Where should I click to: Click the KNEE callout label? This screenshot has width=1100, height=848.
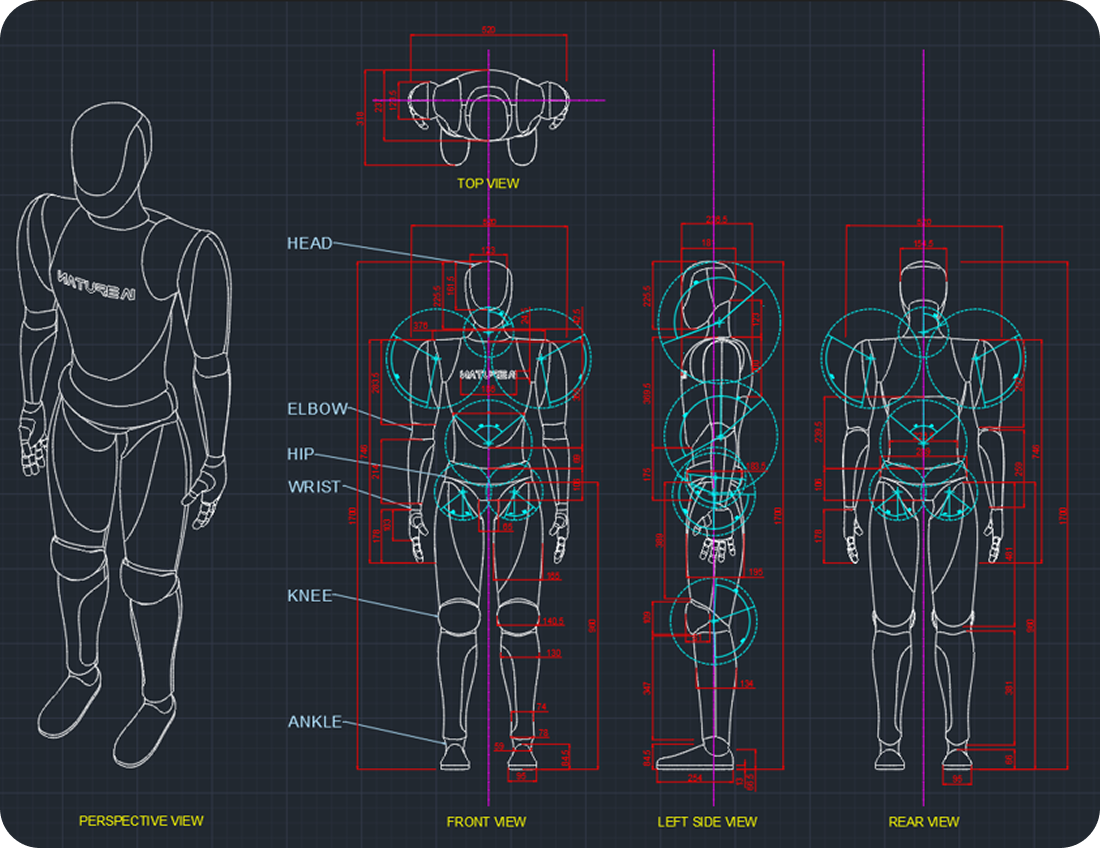(309, 596)
